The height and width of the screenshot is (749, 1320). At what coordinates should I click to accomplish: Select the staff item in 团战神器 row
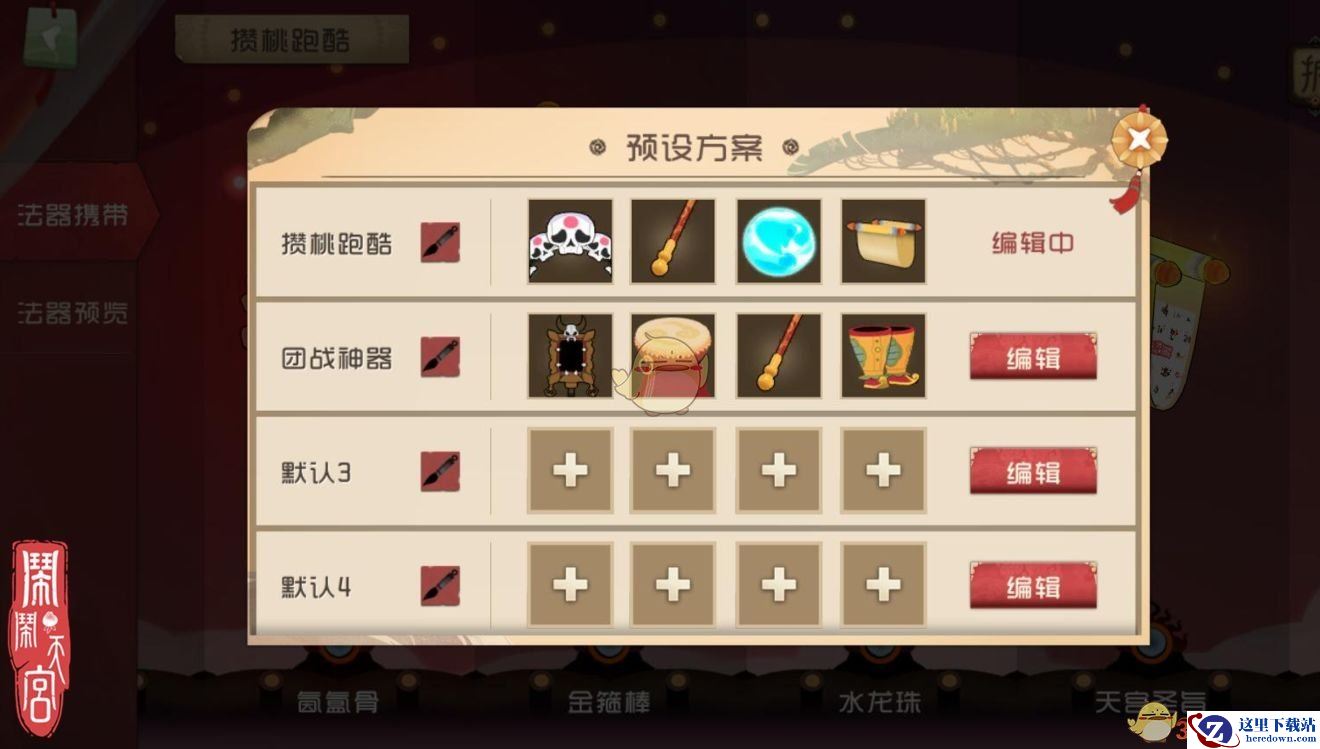coord(779,356)
